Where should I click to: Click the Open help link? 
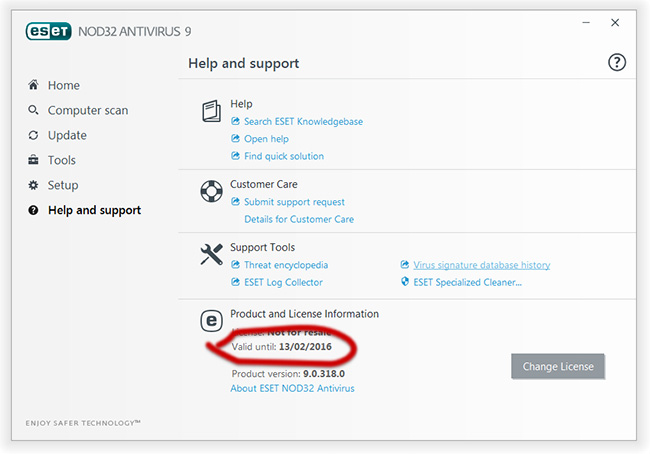tap(266, 139)
